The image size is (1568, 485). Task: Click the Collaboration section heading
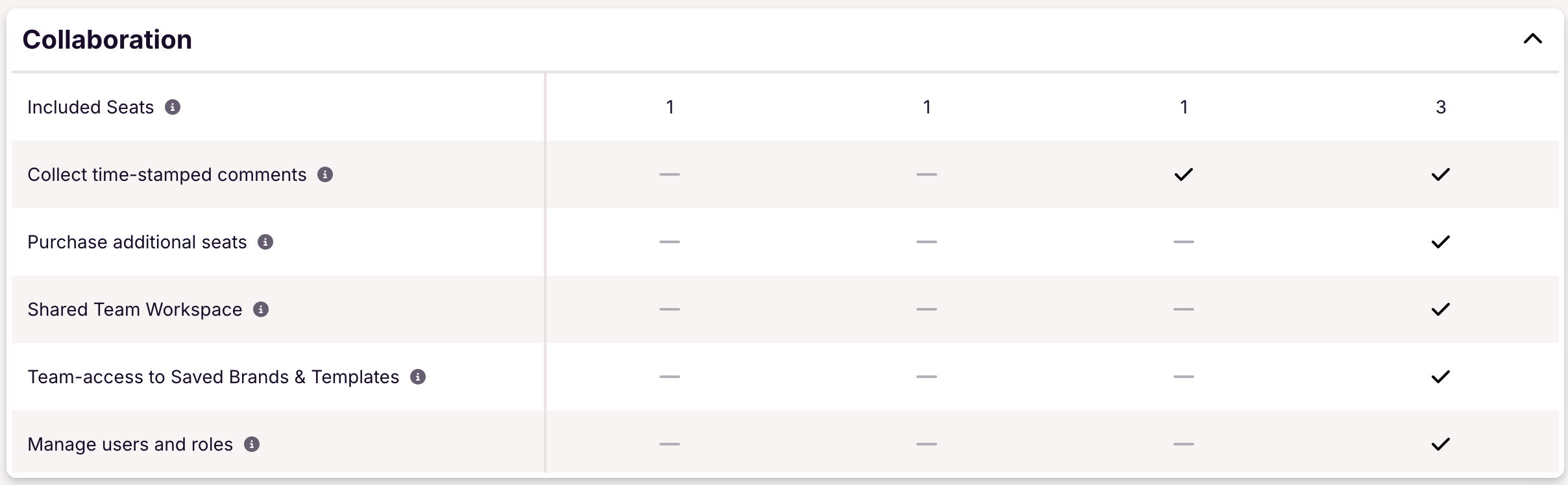click(x=107, y=40)
